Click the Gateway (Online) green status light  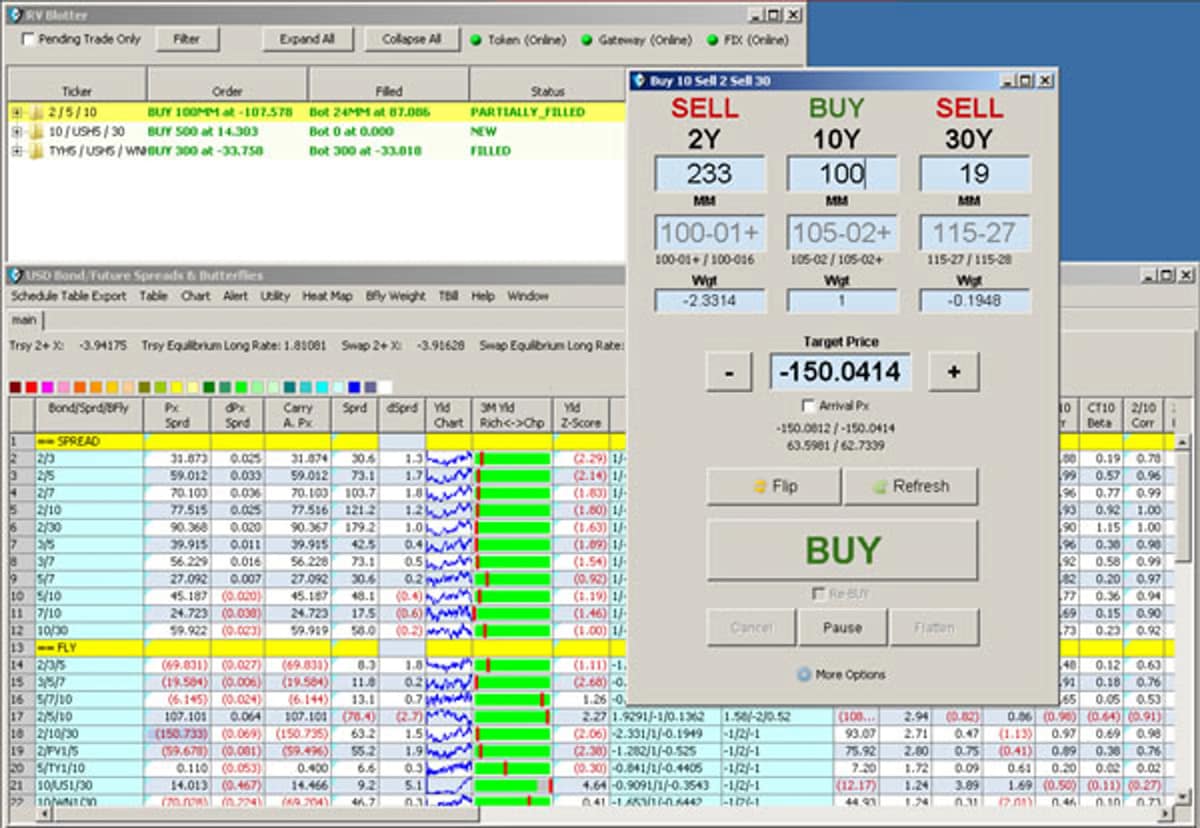click(x=587, y=40)
